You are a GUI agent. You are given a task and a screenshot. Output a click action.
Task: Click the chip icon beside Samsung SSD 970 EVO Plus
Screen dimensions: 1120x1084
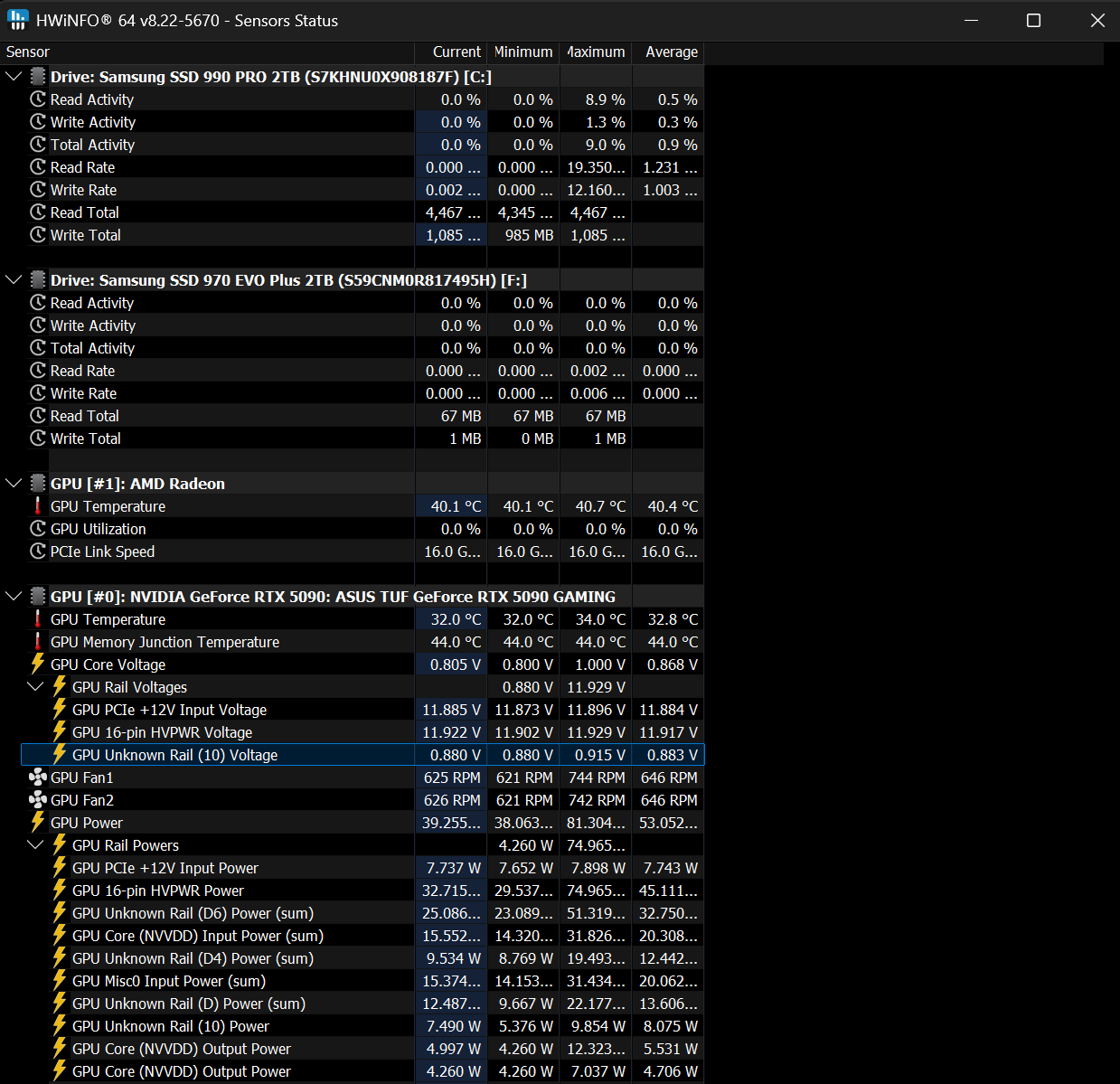coord(38,280)
